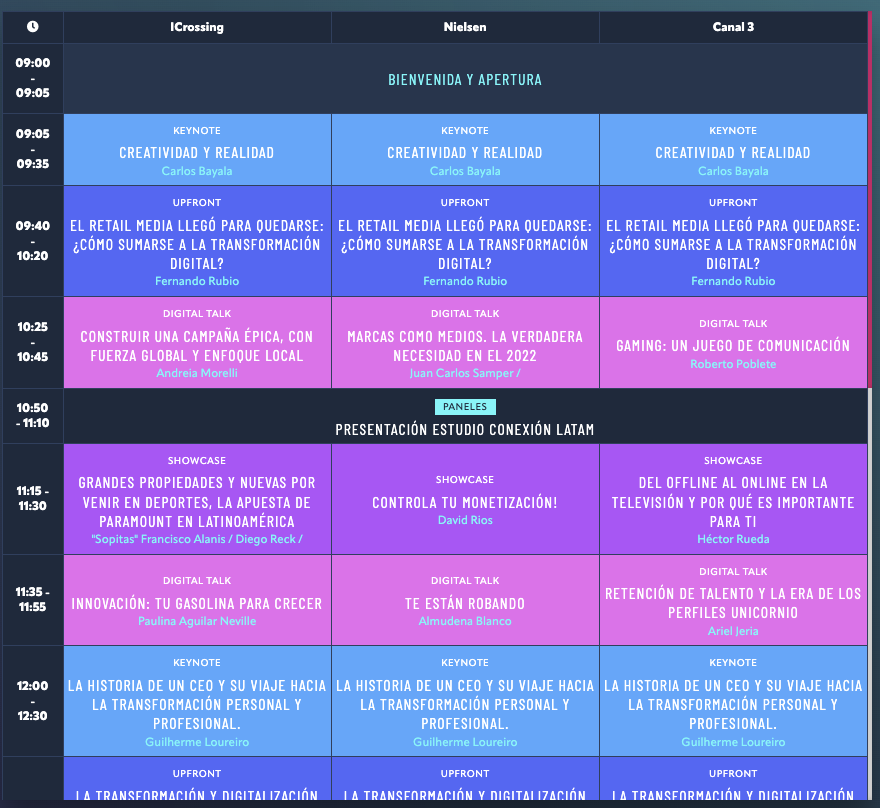Select the ICrossing column header
The image size is (880, 808).
[197, 27]
